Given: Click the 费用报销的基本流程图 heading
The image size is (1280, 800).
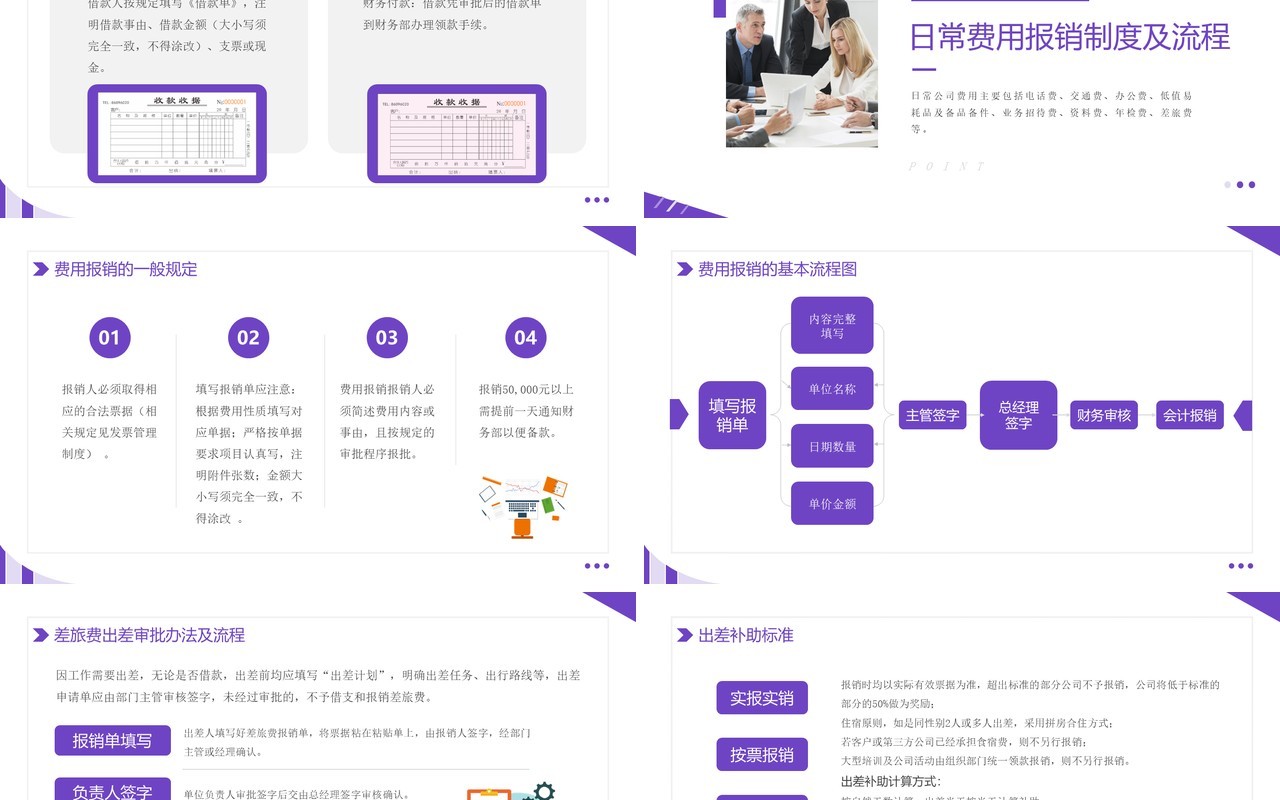Looking at the screenshot, I should [x=778, y=269].
